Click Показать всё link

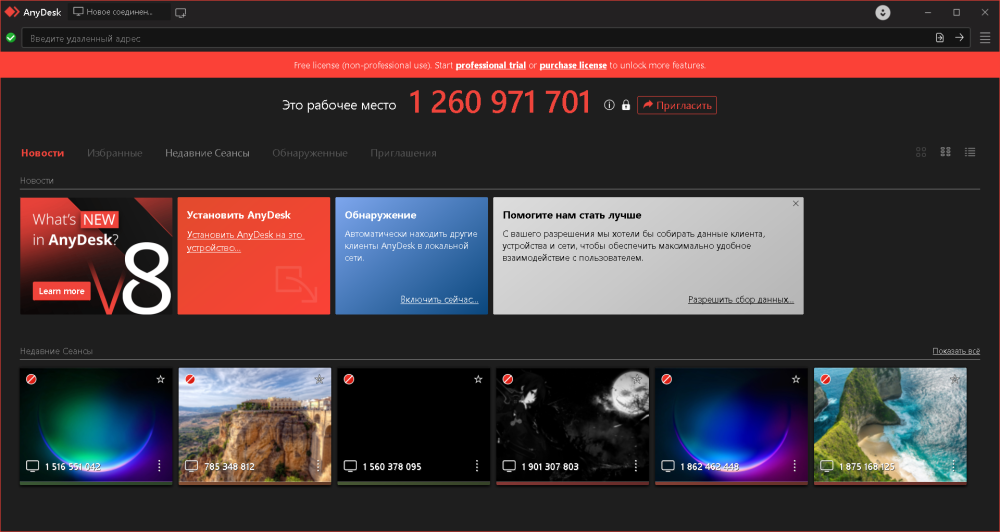pos(956,351)
